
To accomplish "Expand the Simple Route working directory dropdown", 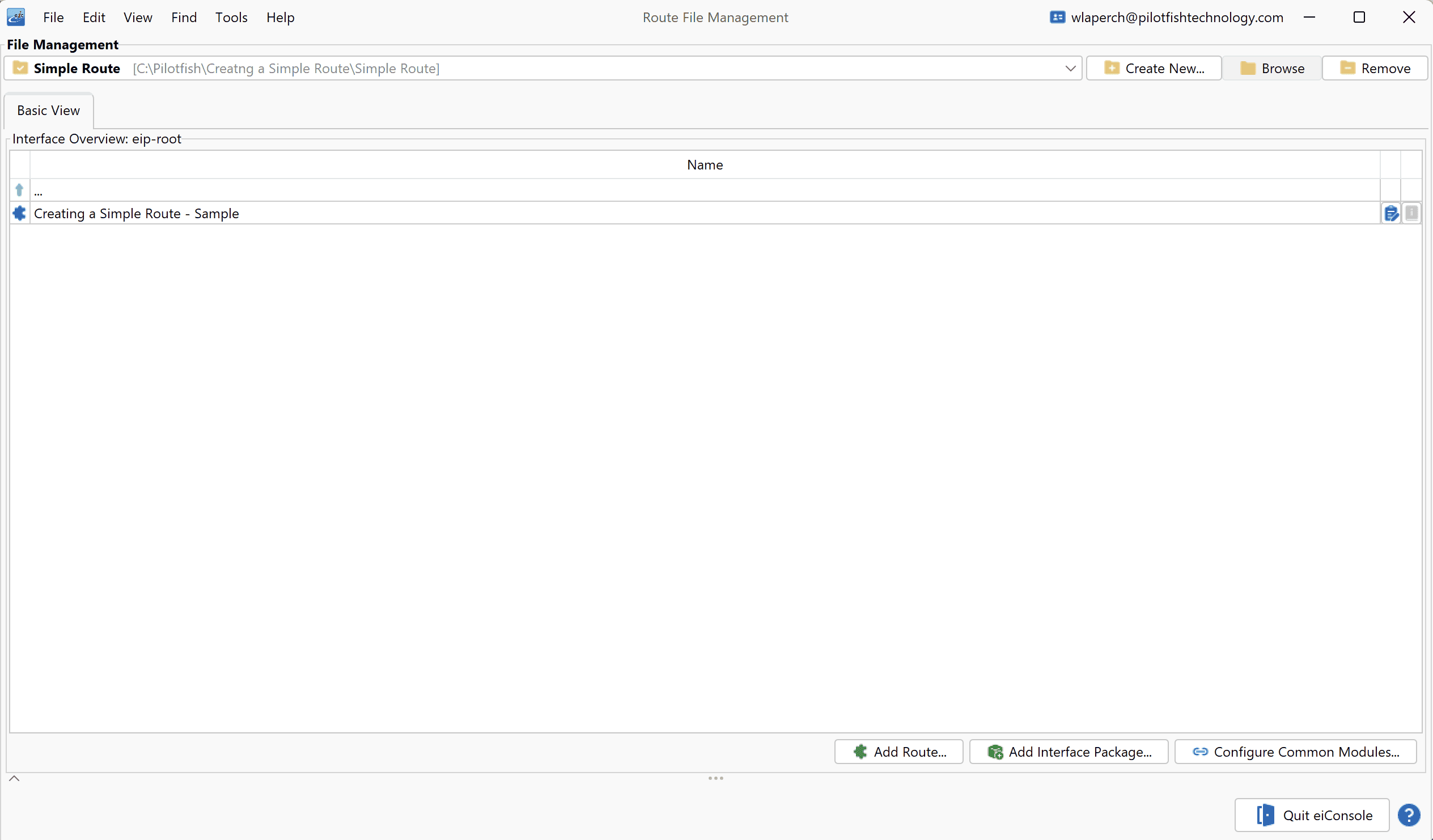I will (1070, 68).
